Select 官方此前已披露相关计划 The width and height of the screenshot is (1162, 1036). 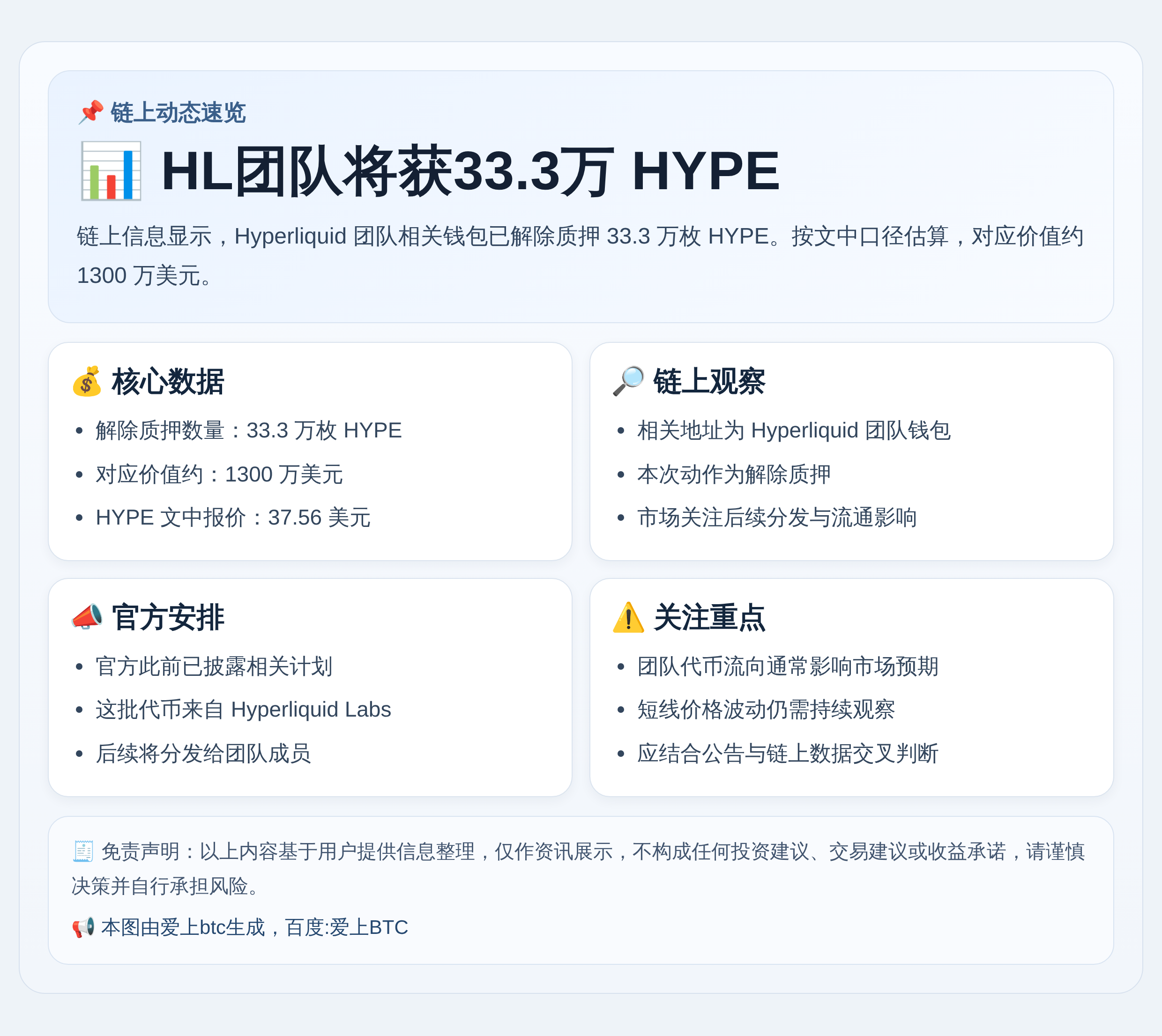[214, 666]
